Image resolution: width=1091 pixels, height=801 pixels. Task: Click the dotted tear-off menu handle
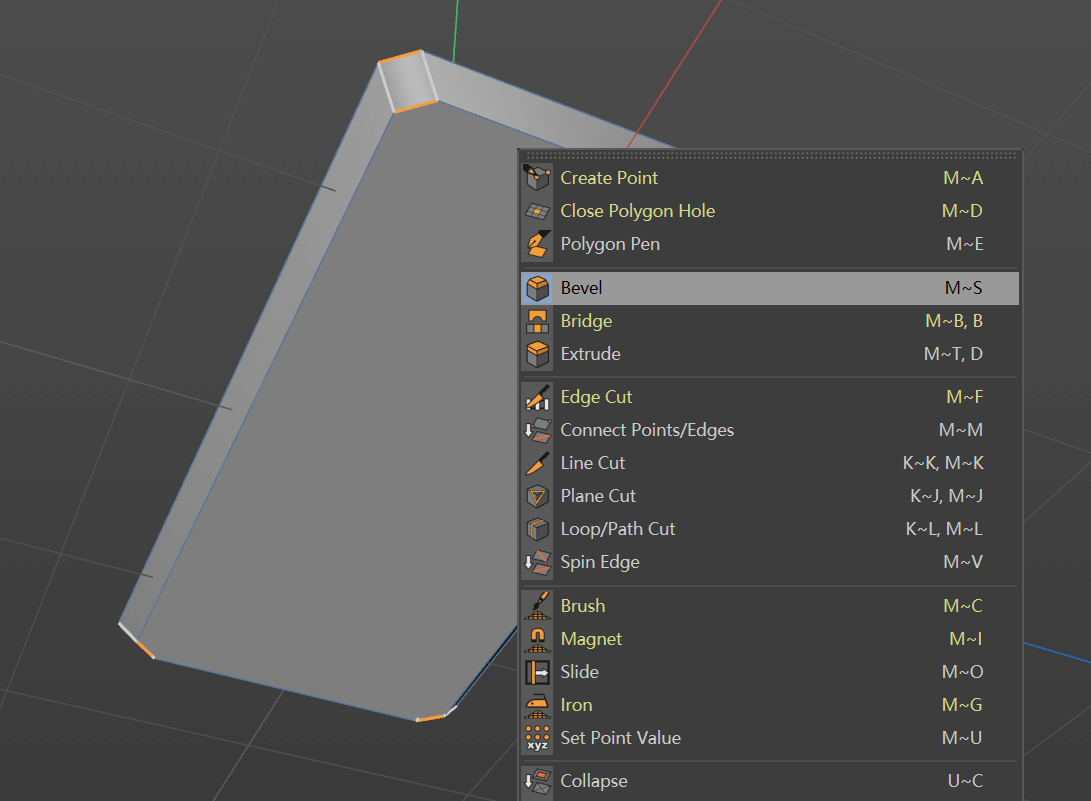pyautogui.click(x=770, y=155)
